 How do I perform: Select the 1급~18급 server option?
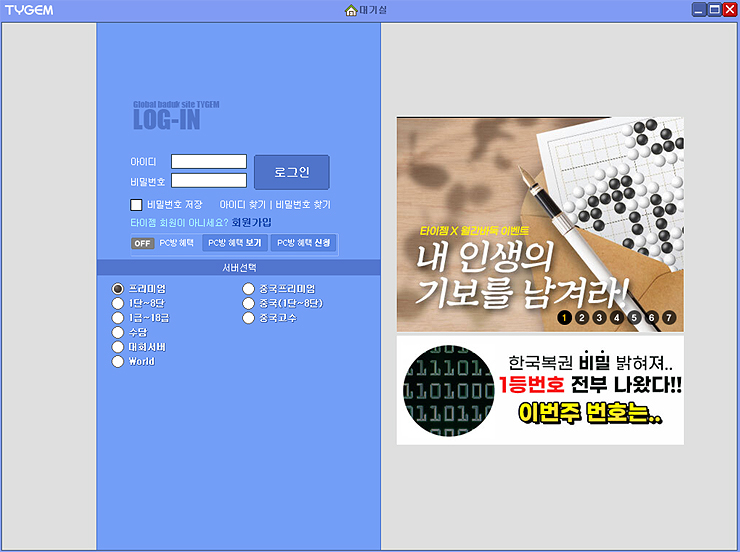click(118, 318)
